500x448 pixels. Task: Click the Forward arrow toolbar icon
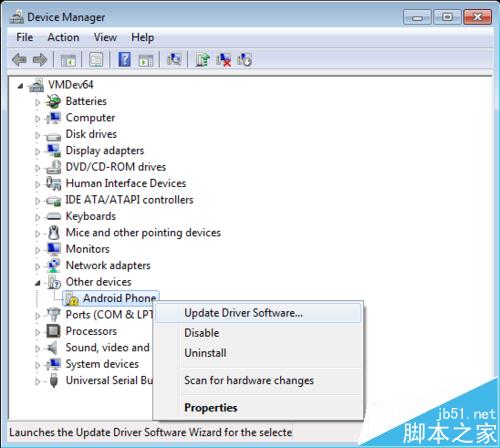(x=40, y=60)
